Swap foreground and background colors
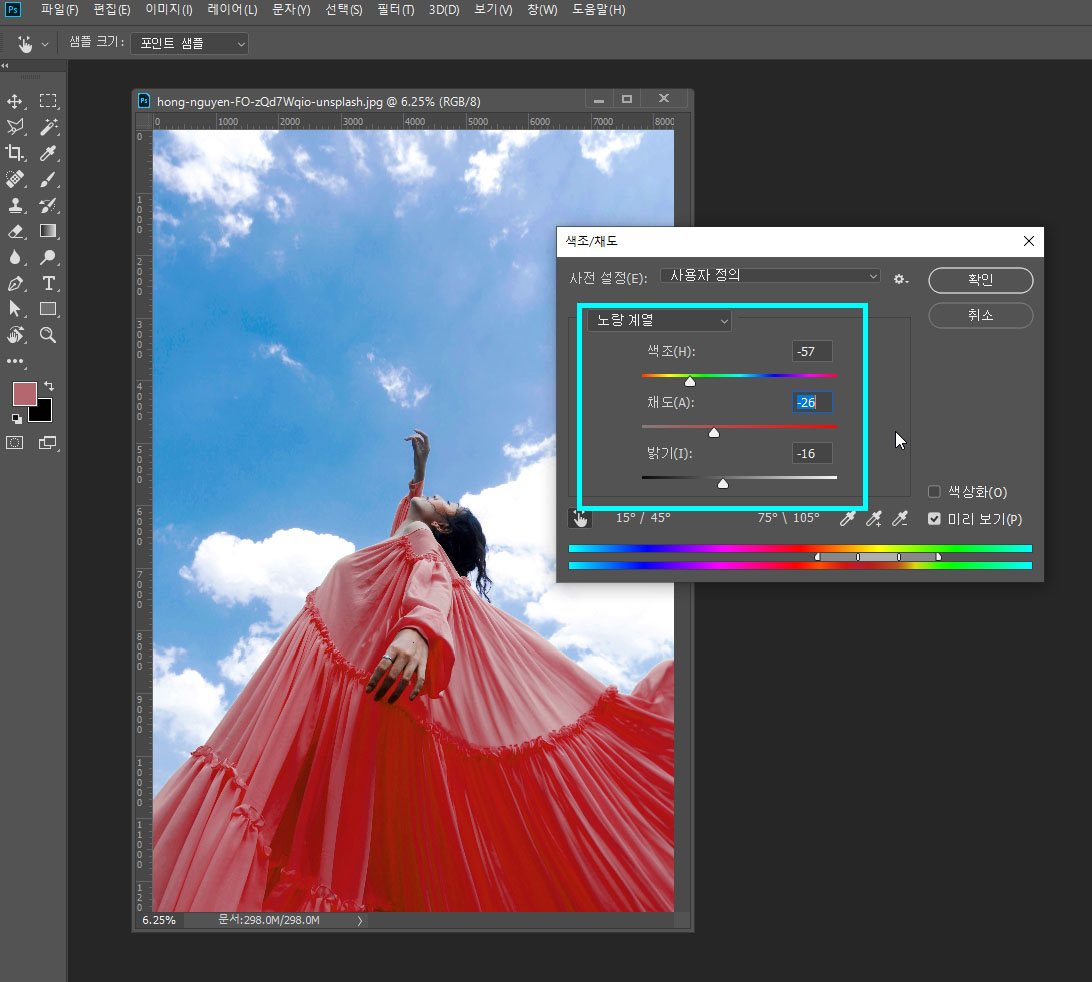The width and height of the screenshot is (1092, 982). click(49, 386)
